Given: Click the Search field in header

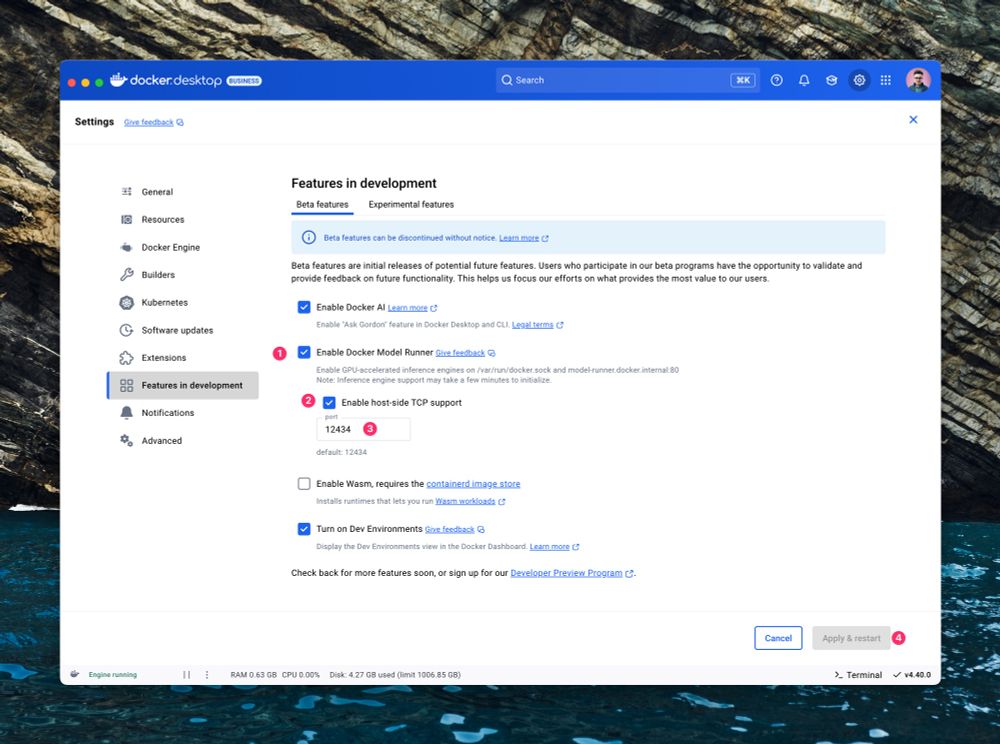Looking at the screenshot, I should coord(628,80).
